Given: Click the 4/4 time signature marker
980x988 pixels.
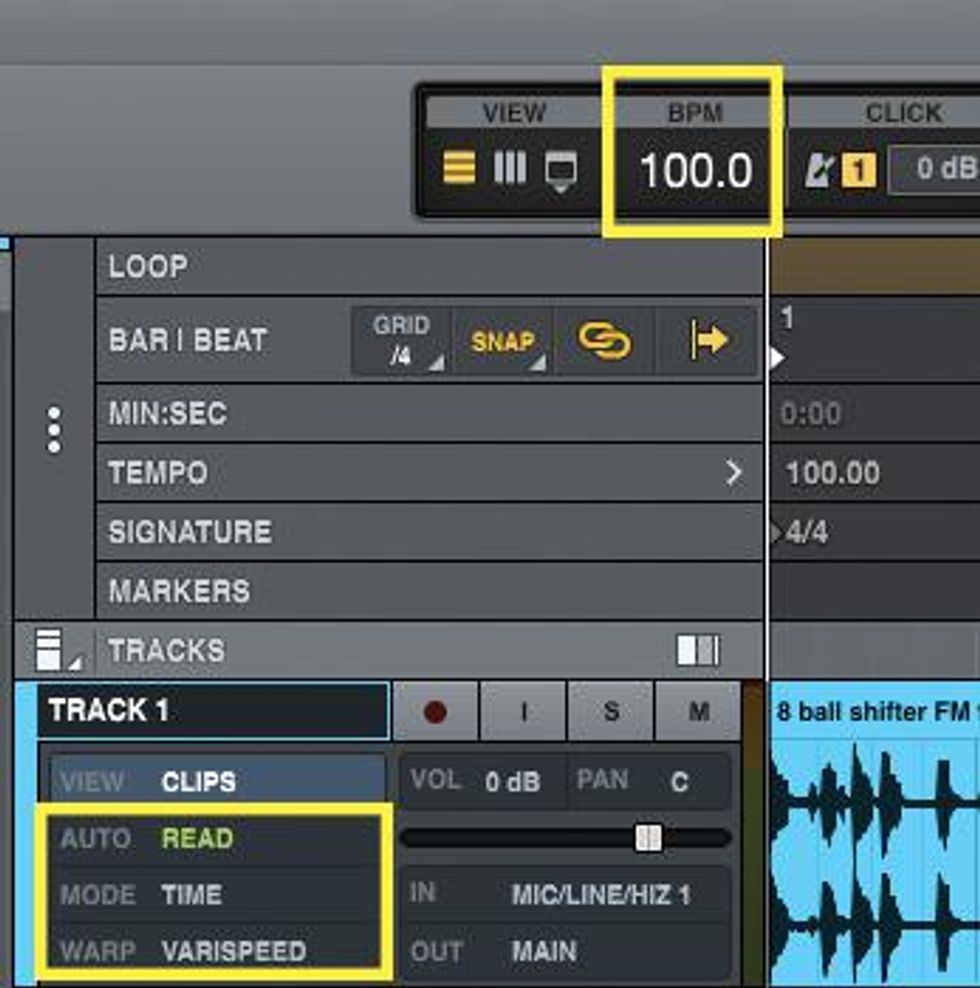Looking at the screenshot, I should [806, 532].
